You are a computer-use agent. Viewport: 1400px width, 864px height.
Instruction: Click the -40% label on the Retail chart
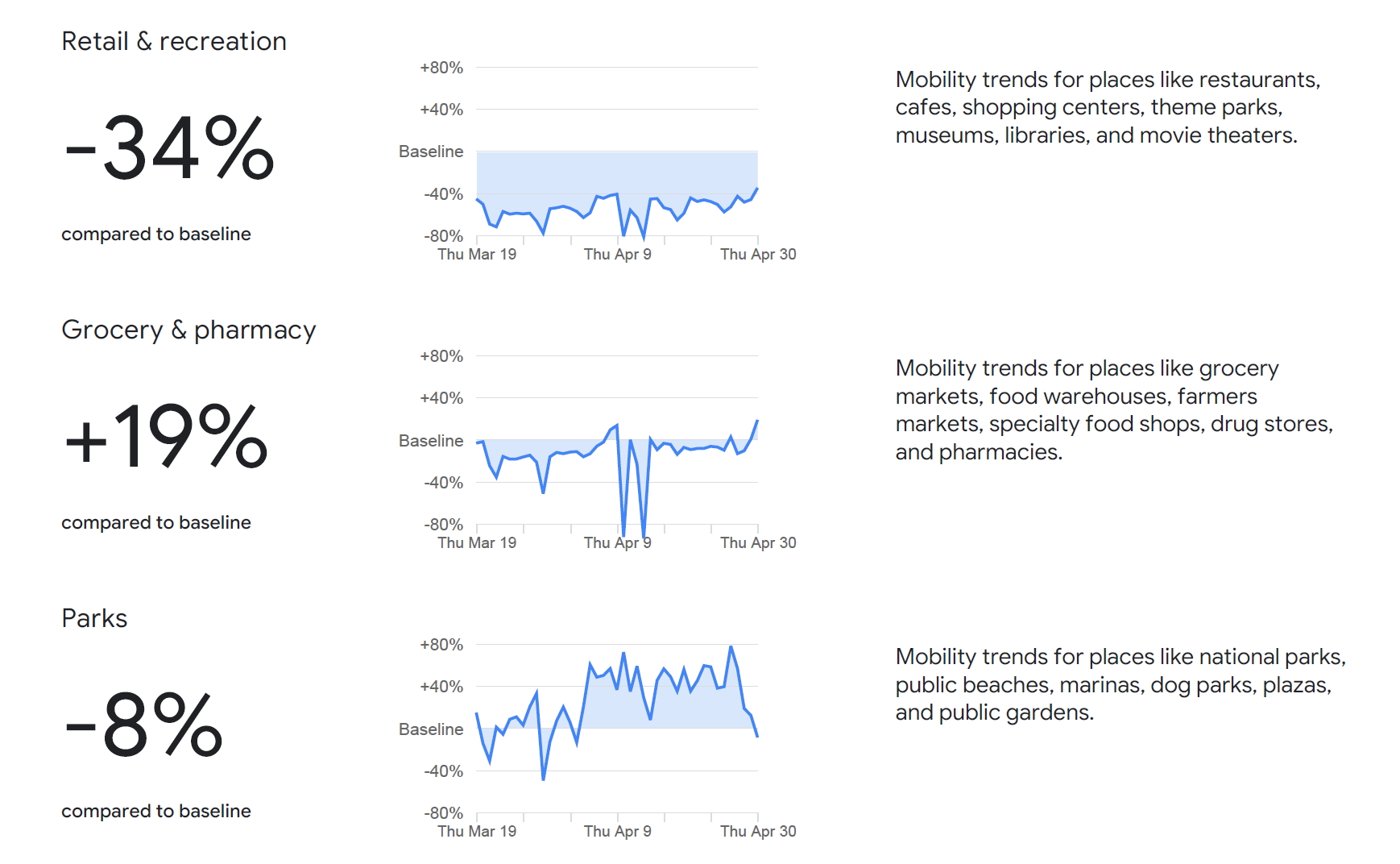tap(443, 194)
